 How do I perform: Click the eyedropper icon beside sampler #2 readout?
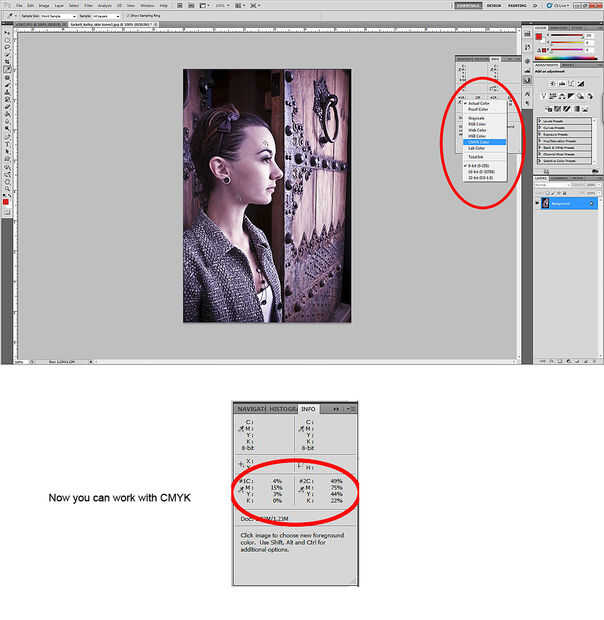pyautogui.click(x=302, y=489)
